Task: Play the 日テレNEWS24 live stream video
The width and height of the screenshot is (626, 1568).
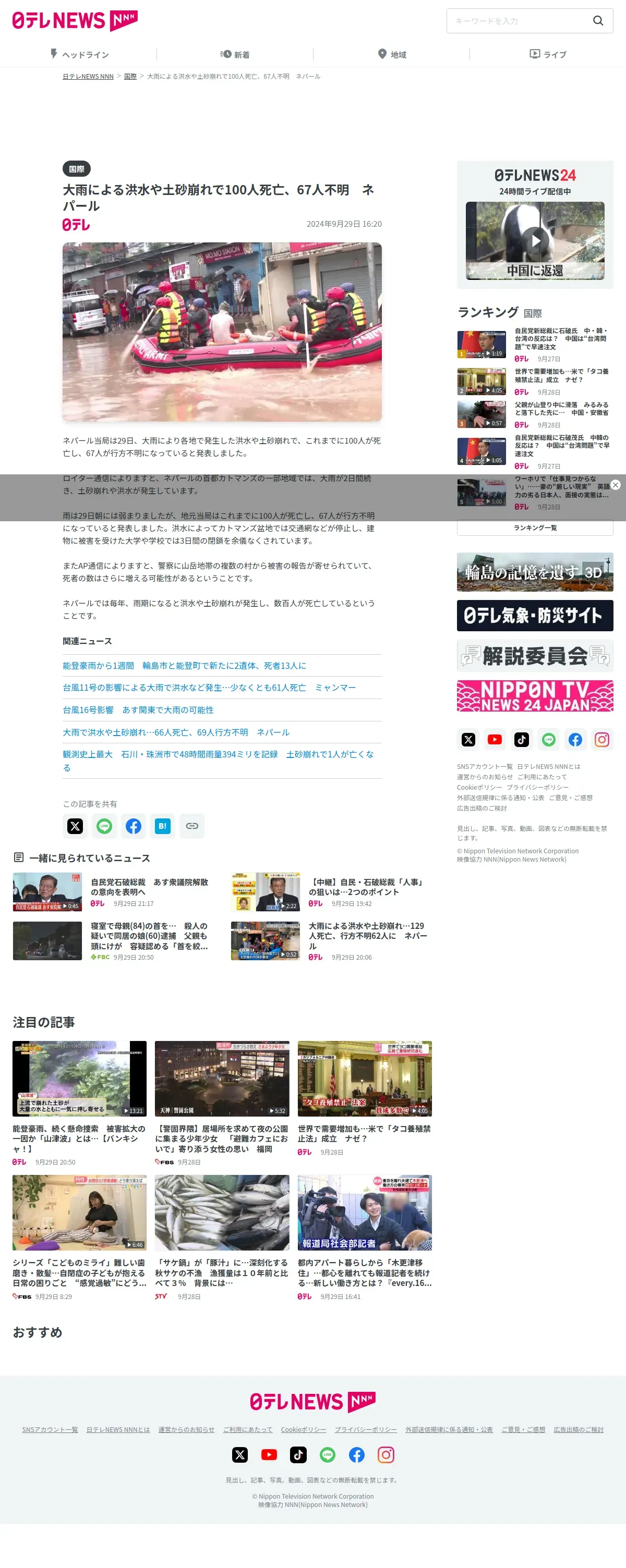Action: pos(535,240)
